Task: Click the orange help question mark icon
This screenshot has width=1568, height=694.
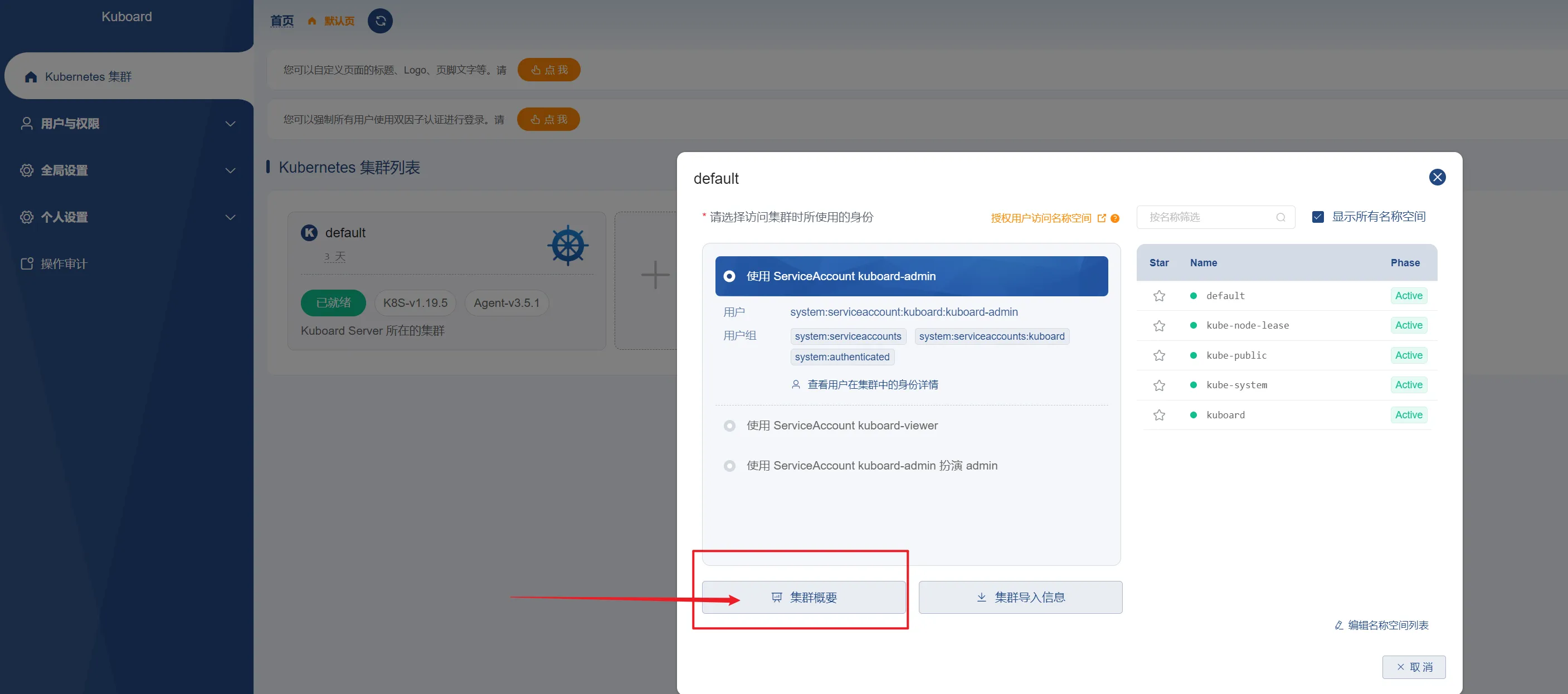Action: 1114,218
